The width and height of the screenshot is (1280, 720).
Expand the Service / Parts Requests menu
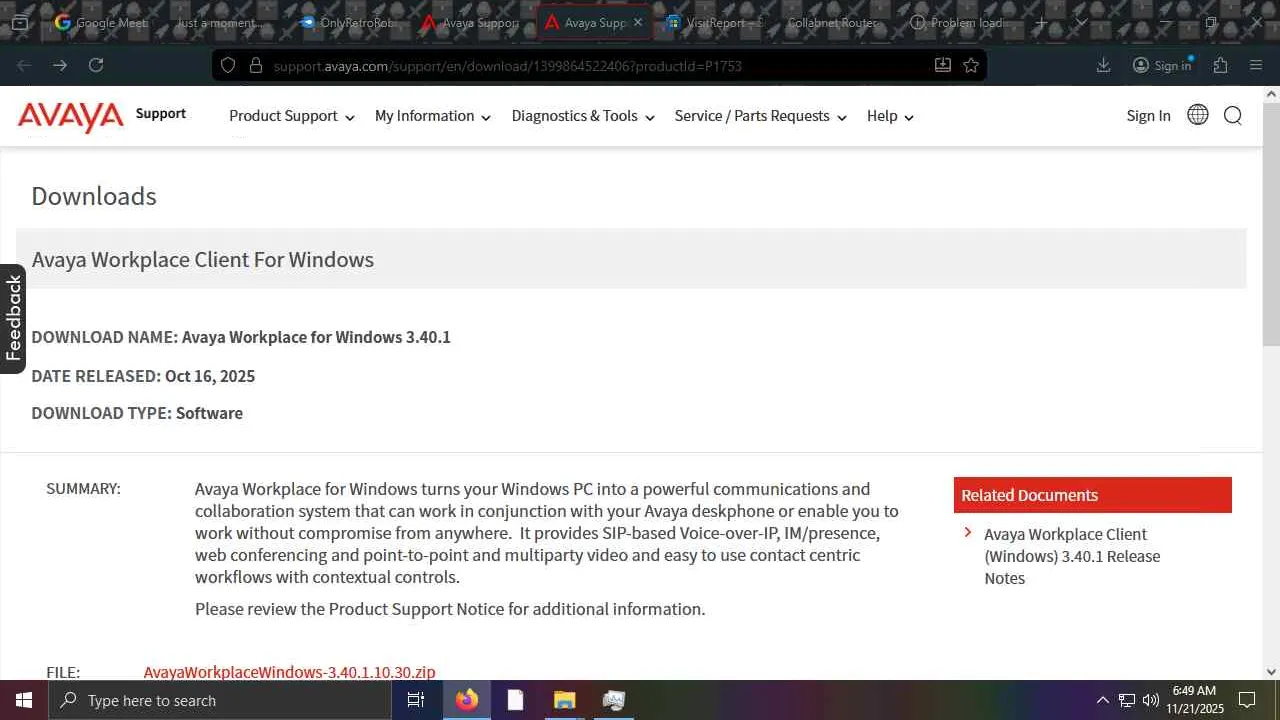coord(761,116)
